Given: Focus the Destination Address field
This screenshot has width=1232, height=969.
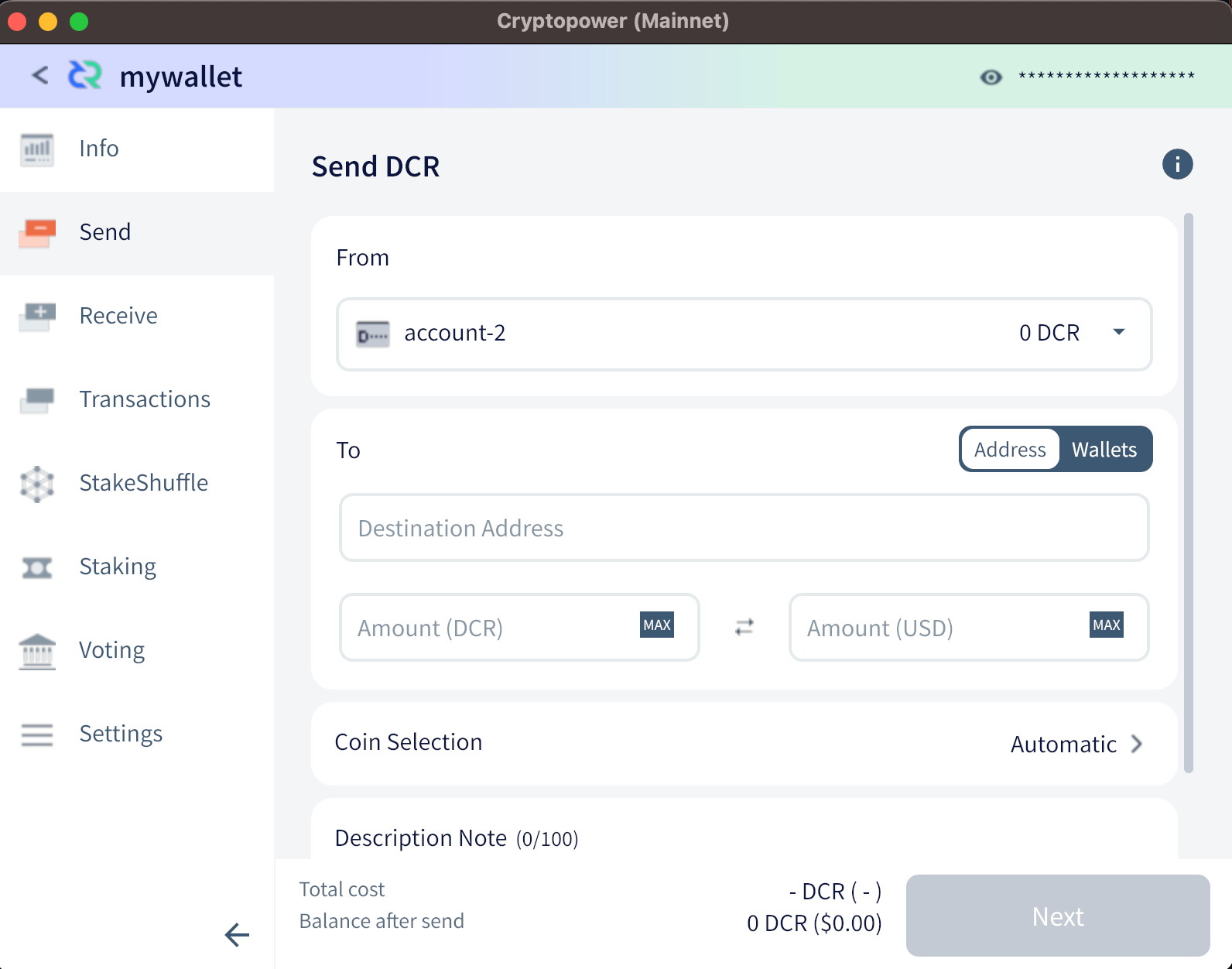Looking at the screenshot, I should [x=744, y=528].
